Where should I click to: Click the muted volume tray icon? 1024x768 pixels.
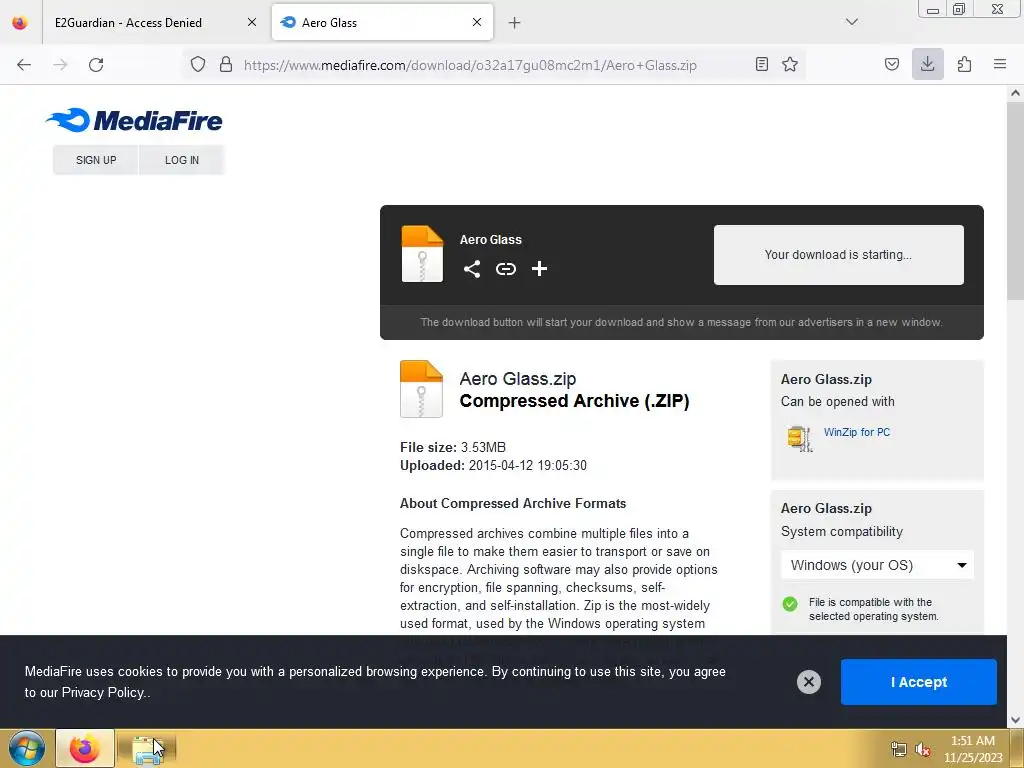(923, 749)
